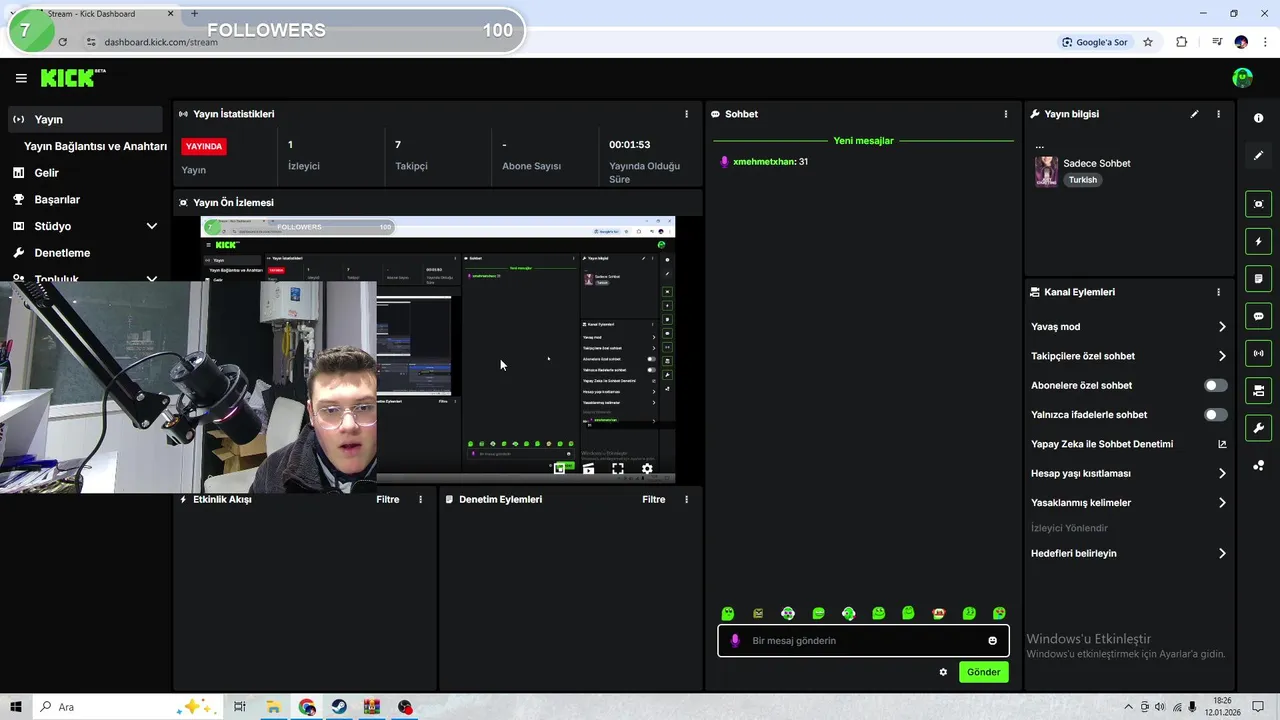Bookmark this page with the star icon

[1148, 42]
